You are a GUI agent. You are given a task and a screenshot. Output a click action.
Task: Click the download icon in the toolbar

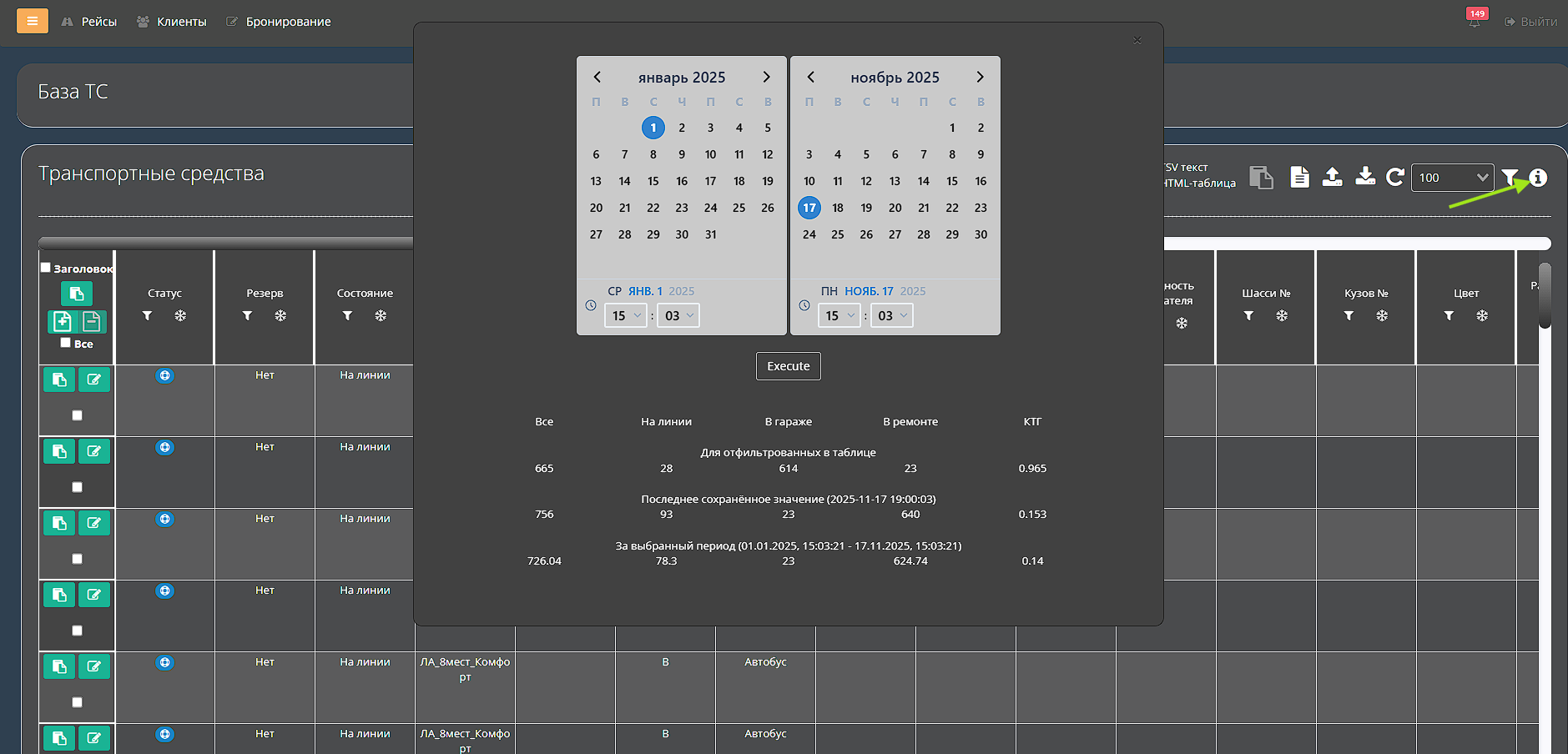[x=1365, y=177]
